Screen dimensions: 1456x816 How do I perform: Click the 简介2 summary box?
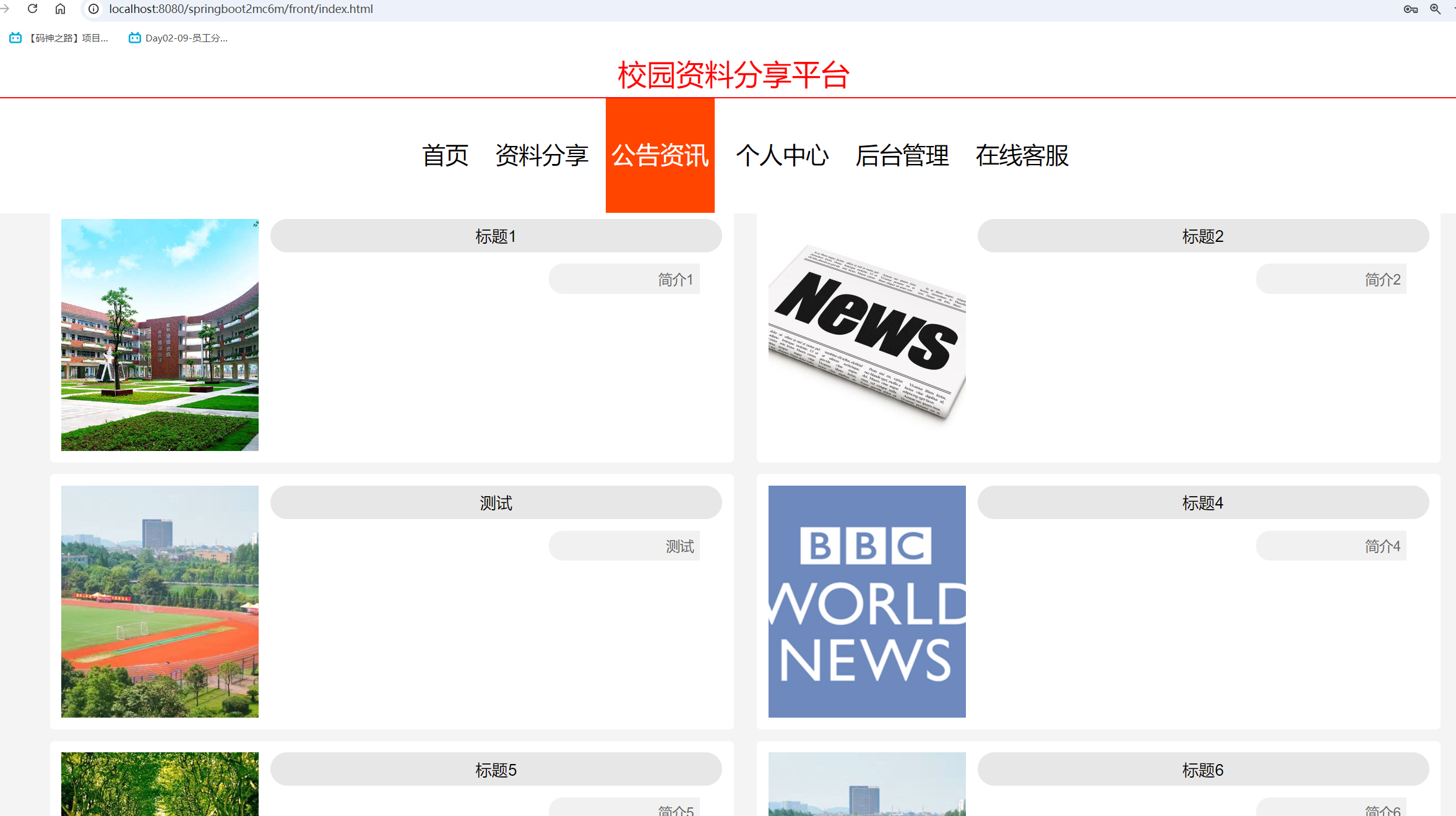click(1331, 279)
